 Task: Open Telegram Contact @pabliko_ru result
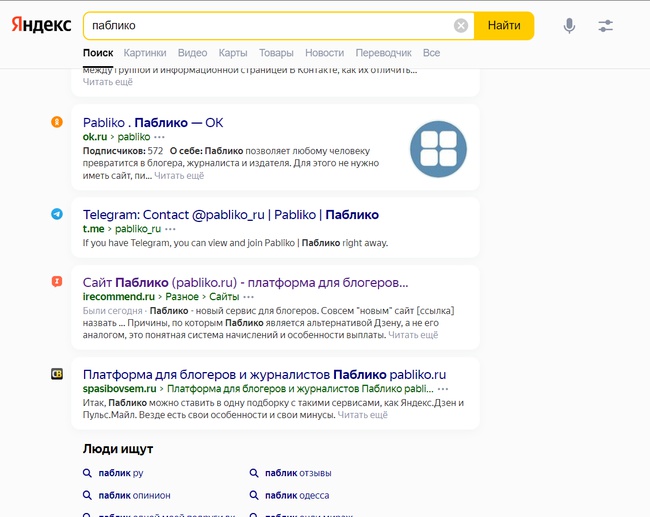tap(230, 215)
